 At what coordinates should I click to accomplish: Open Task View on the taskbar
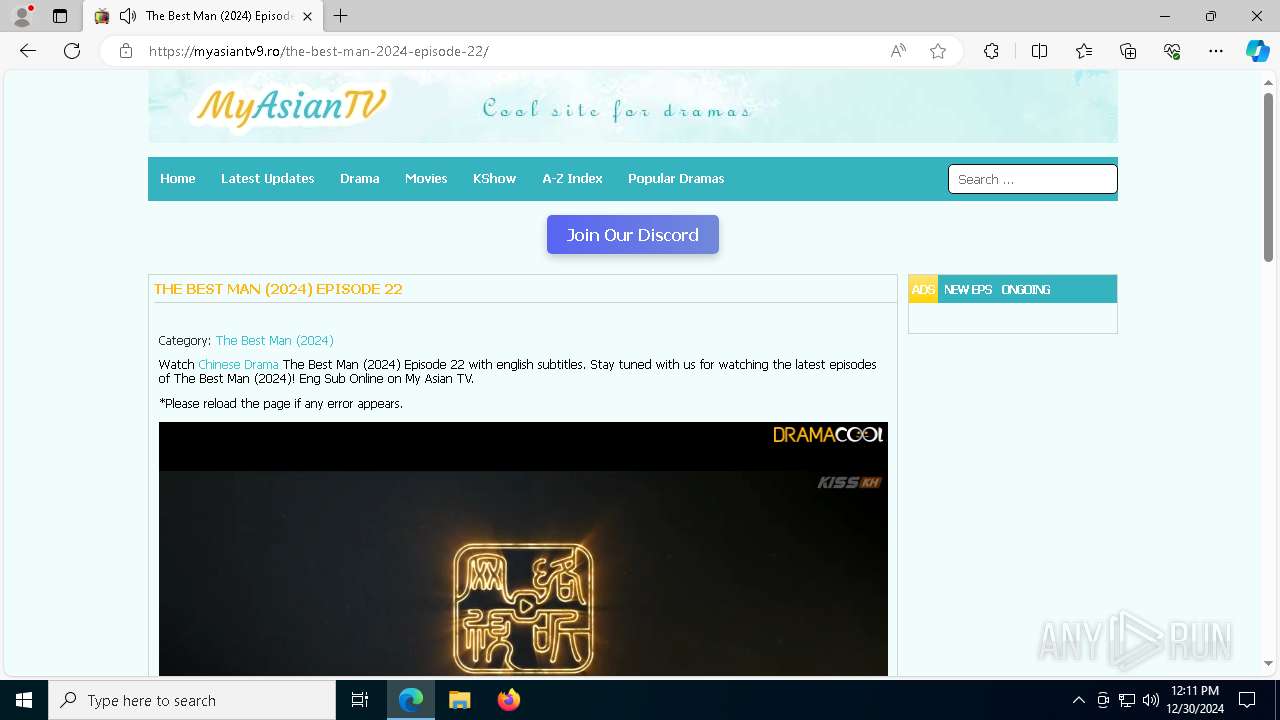[360, 700]
